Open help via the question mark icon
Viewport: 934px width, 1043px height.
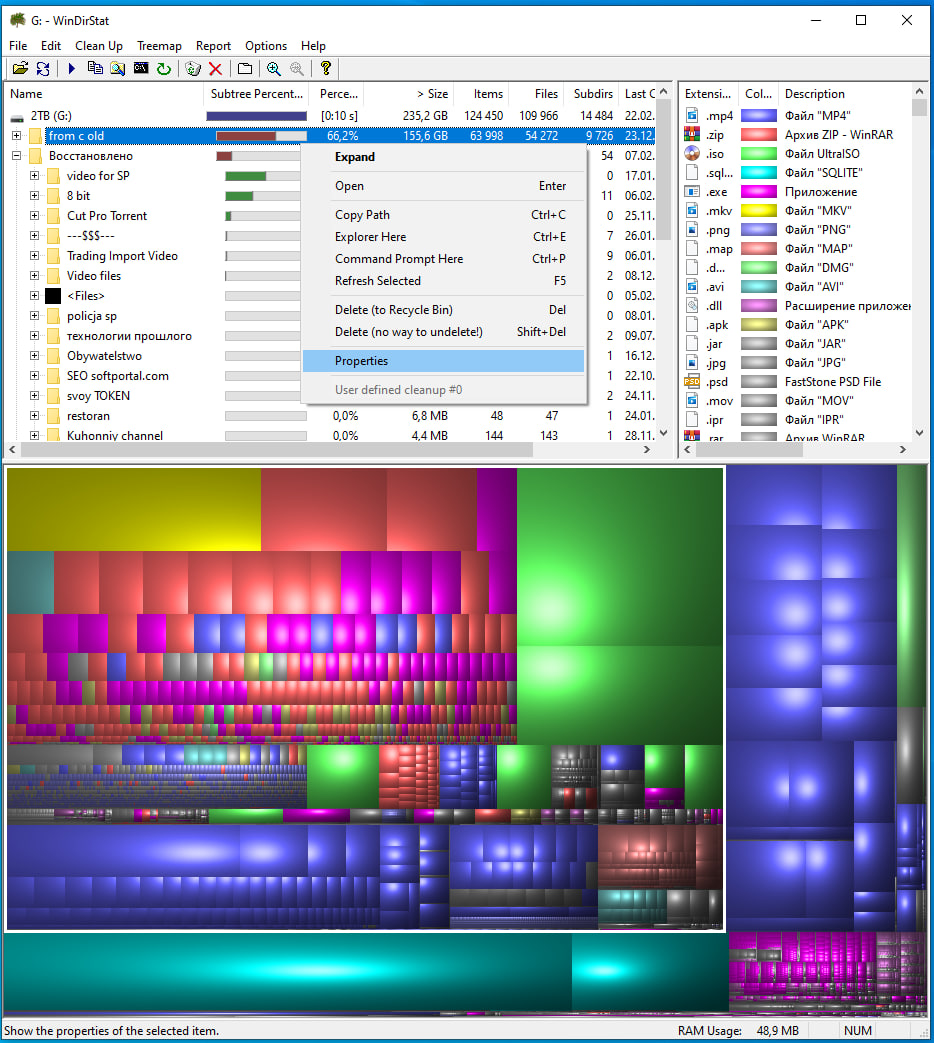pyautogui.click(x=325, y=69)
